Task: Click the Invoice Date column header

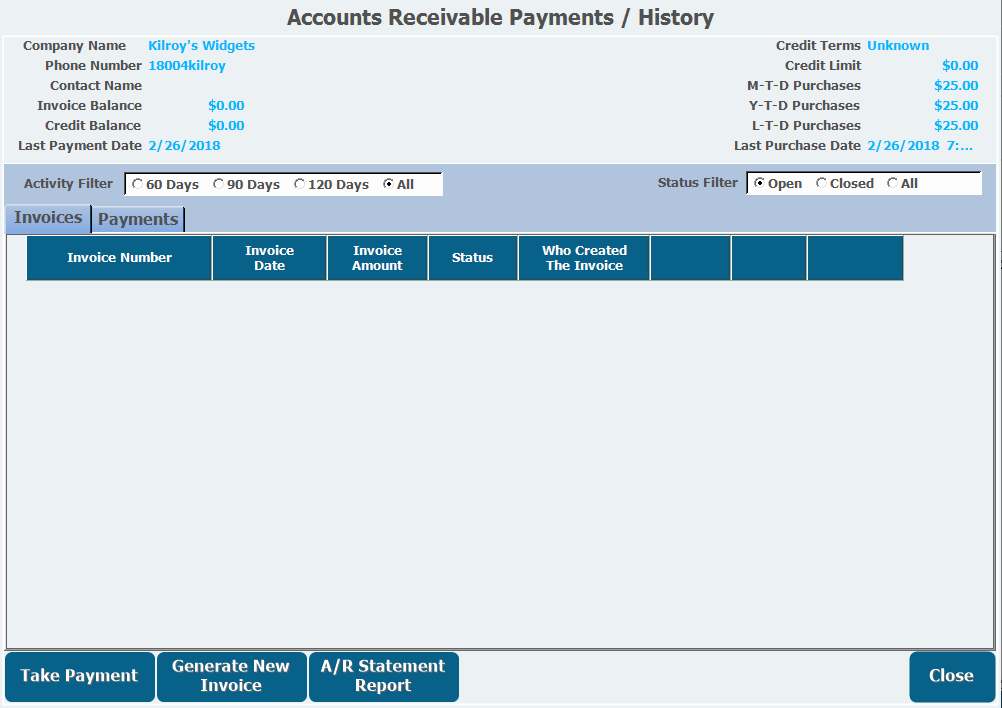Action: click(269, 258)
